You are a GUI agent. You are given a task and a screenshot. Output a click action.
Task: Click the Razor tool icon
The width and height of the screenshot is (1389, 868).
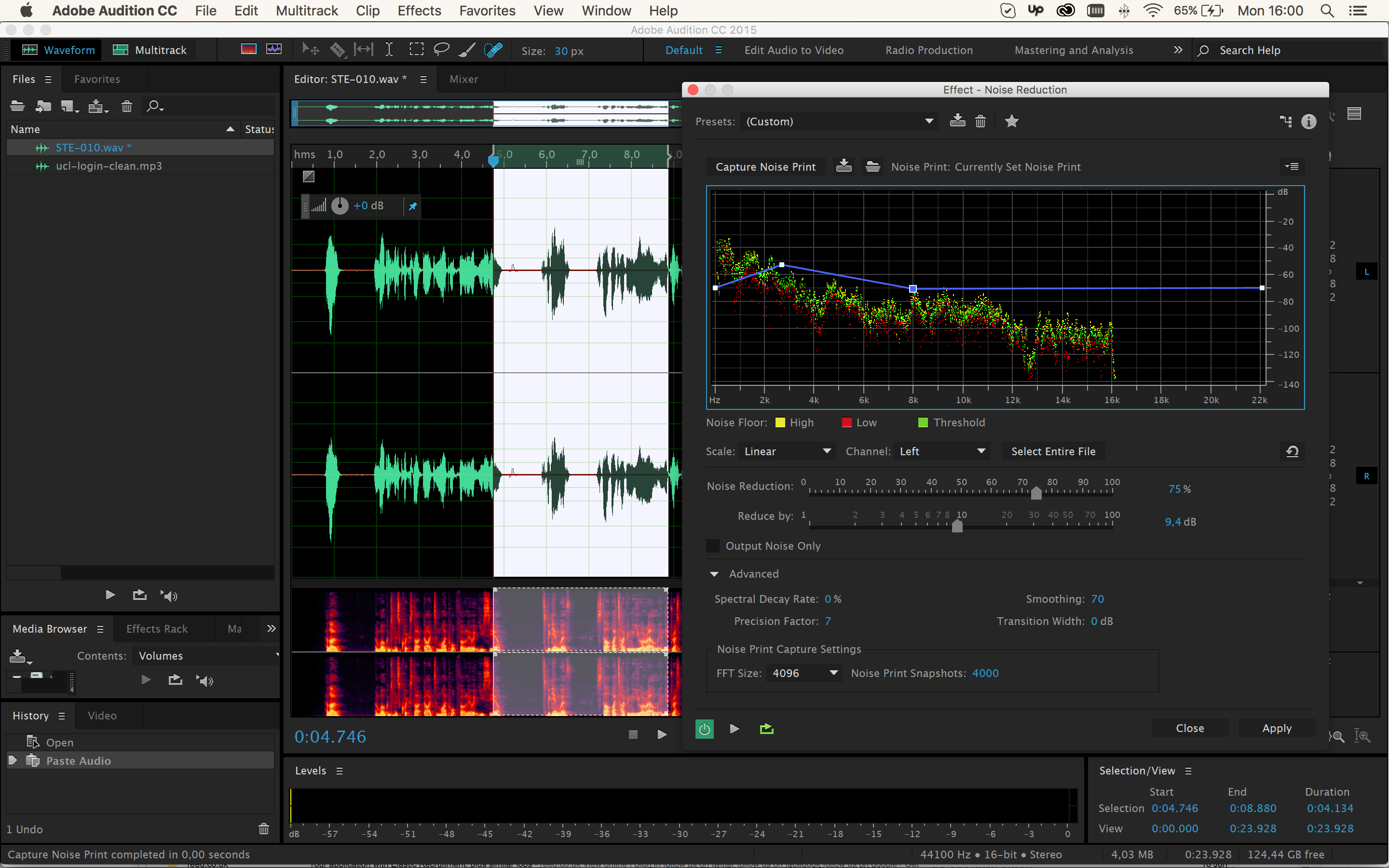338,50
